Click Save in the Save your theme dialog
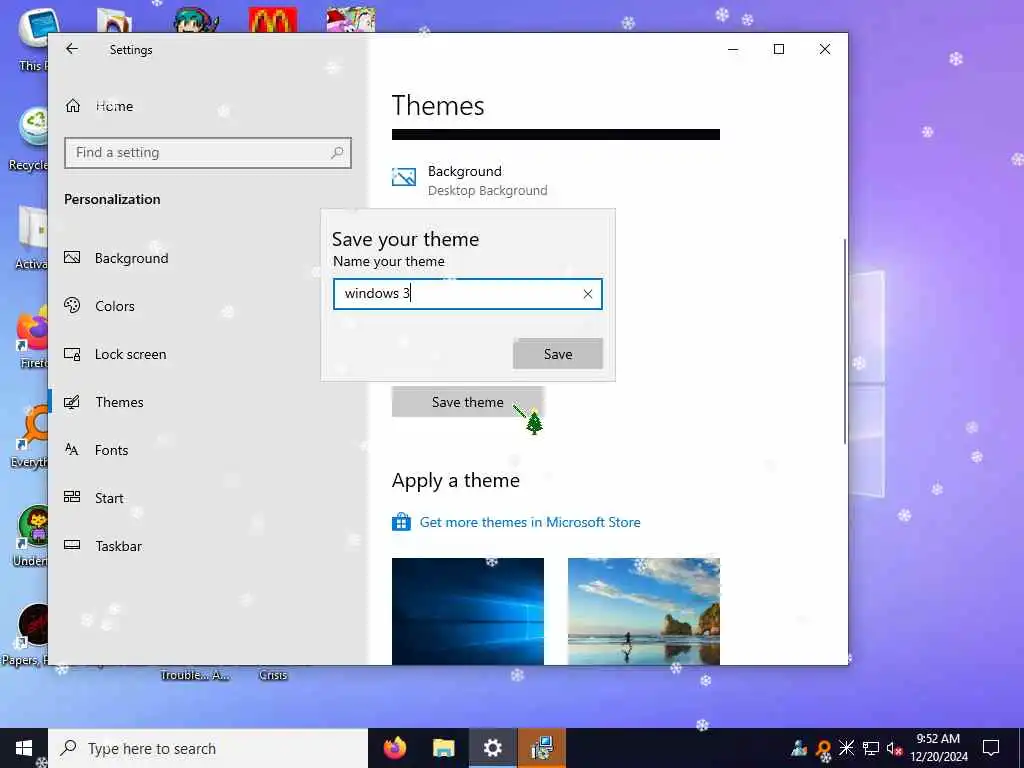Screen dimensions: 1024x768 [558, 354]
